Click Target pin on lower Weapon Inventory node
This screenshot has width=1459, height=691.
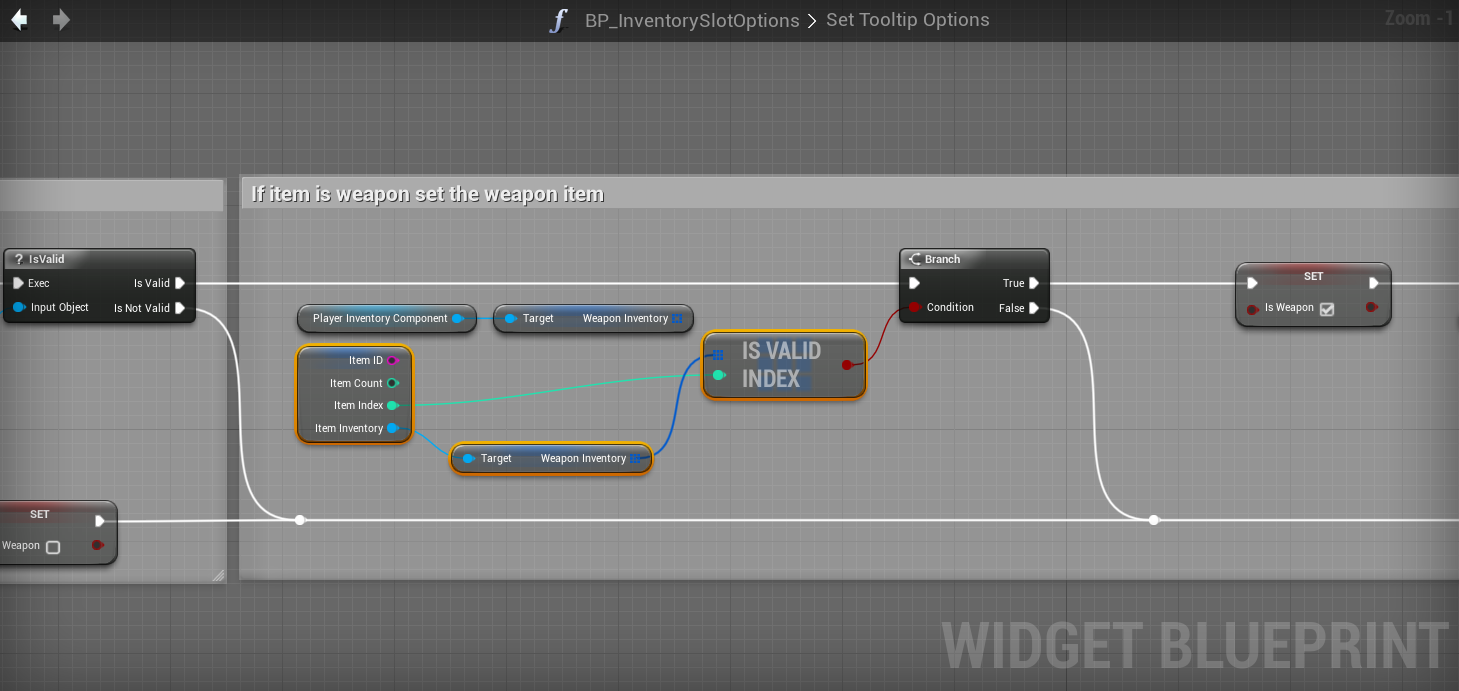[468, 458]
